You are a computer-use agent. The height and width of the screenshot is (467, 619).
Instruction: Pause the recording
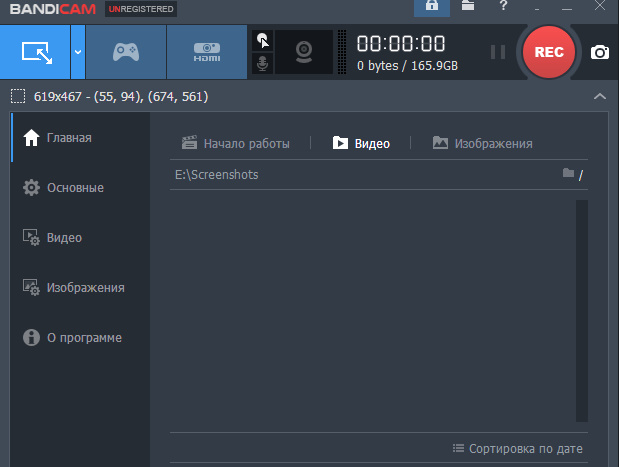pyautogui.click(x=498, y=52)
